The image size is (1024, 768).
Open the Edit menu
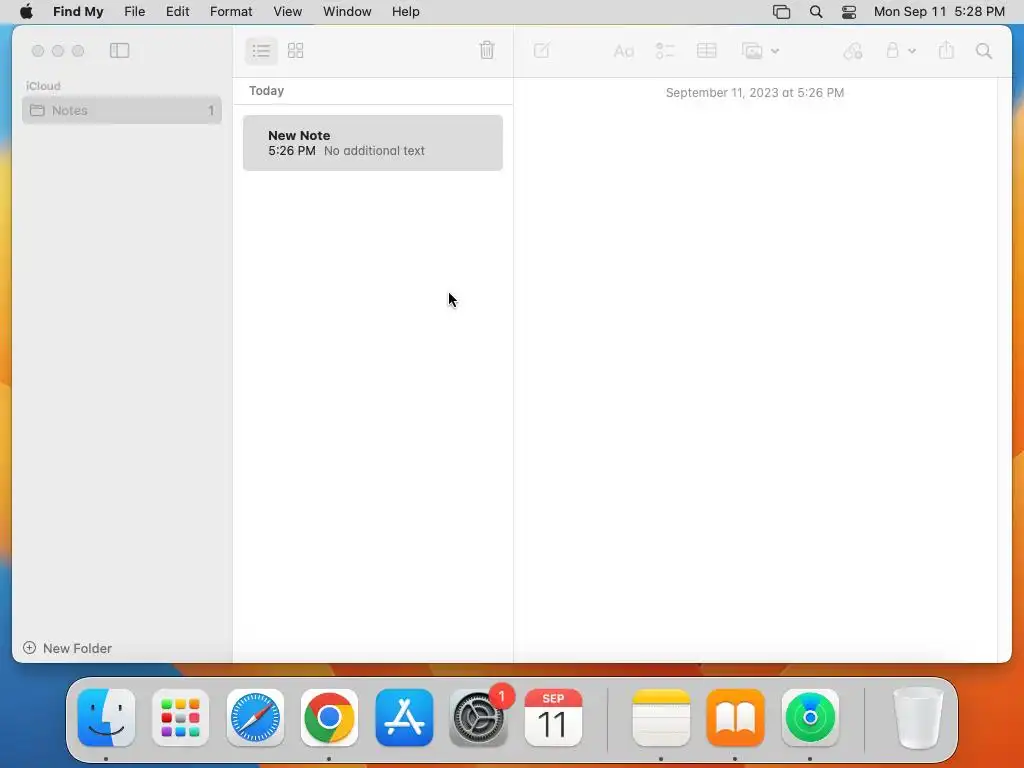(x=178, y=12)
